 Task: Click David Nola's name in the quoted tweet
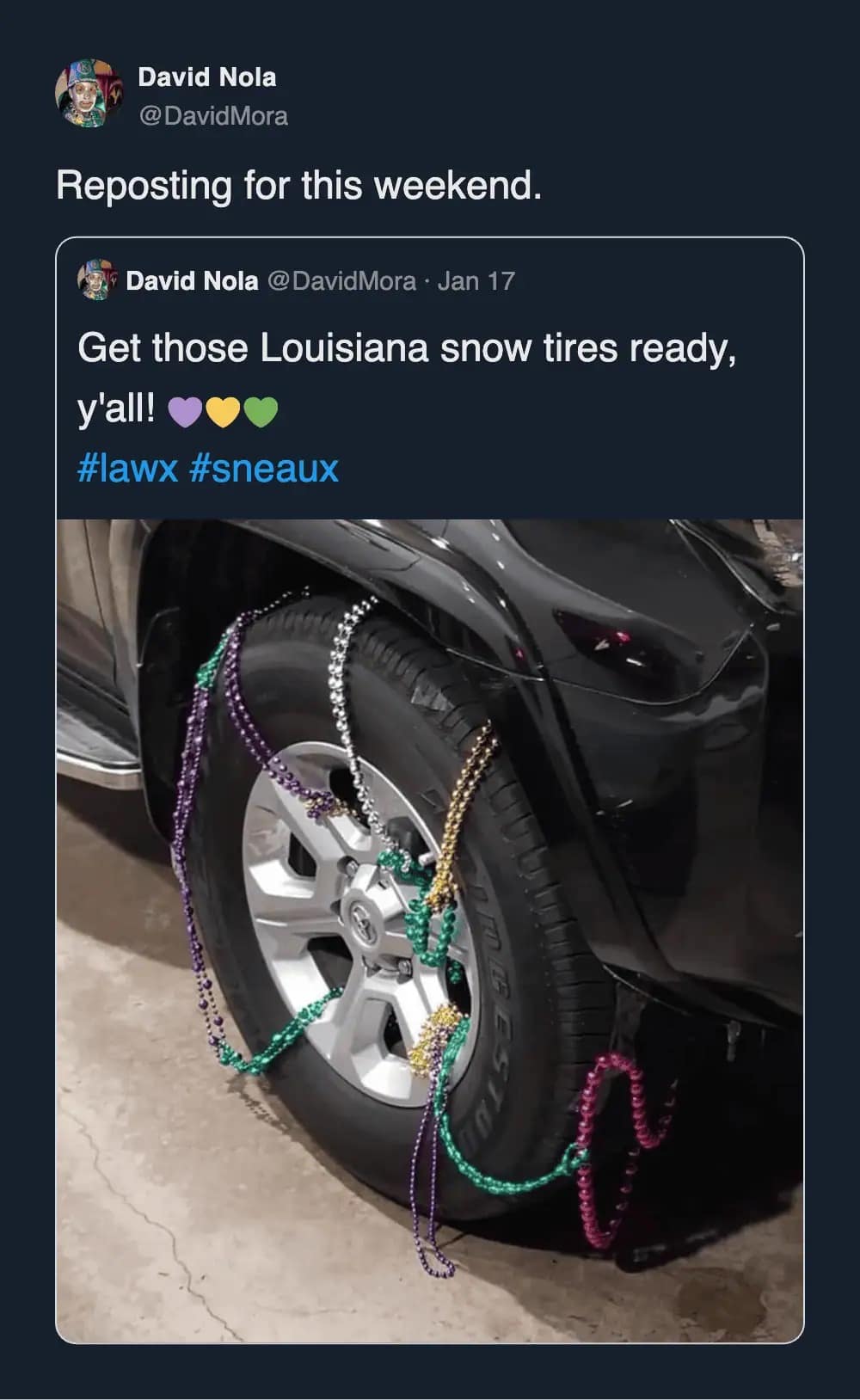(x=192, y=280)
